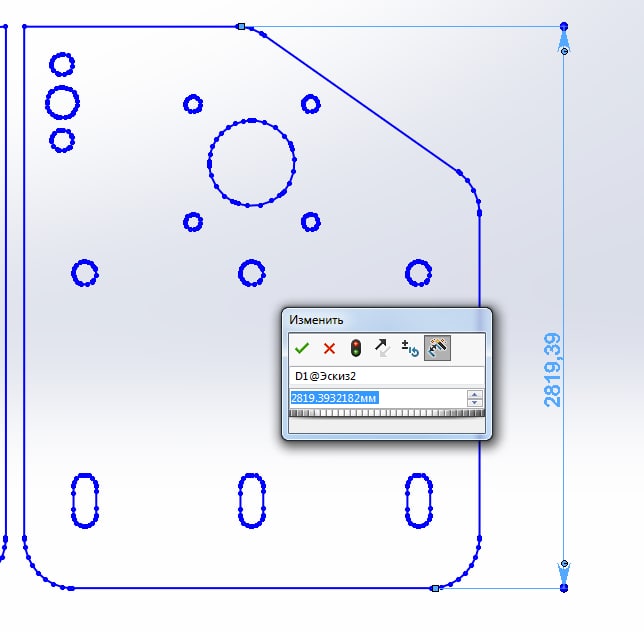
Task: Increase dimension value with up spinner
Action: point(475,394)
